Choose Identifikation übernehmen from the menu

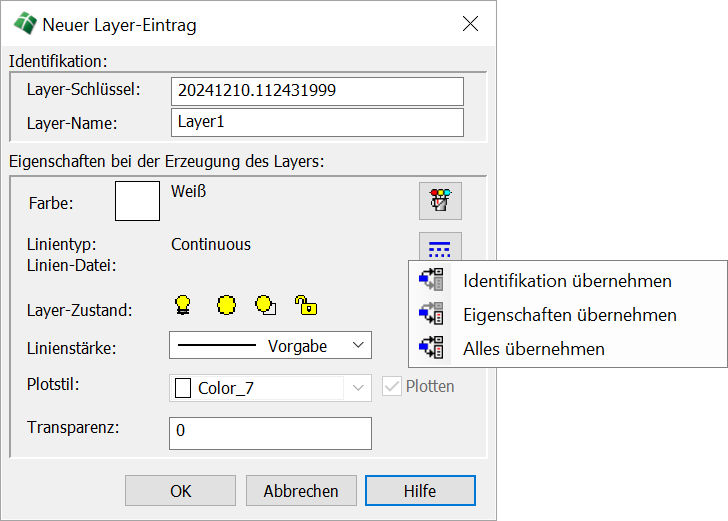pos(567,281)
